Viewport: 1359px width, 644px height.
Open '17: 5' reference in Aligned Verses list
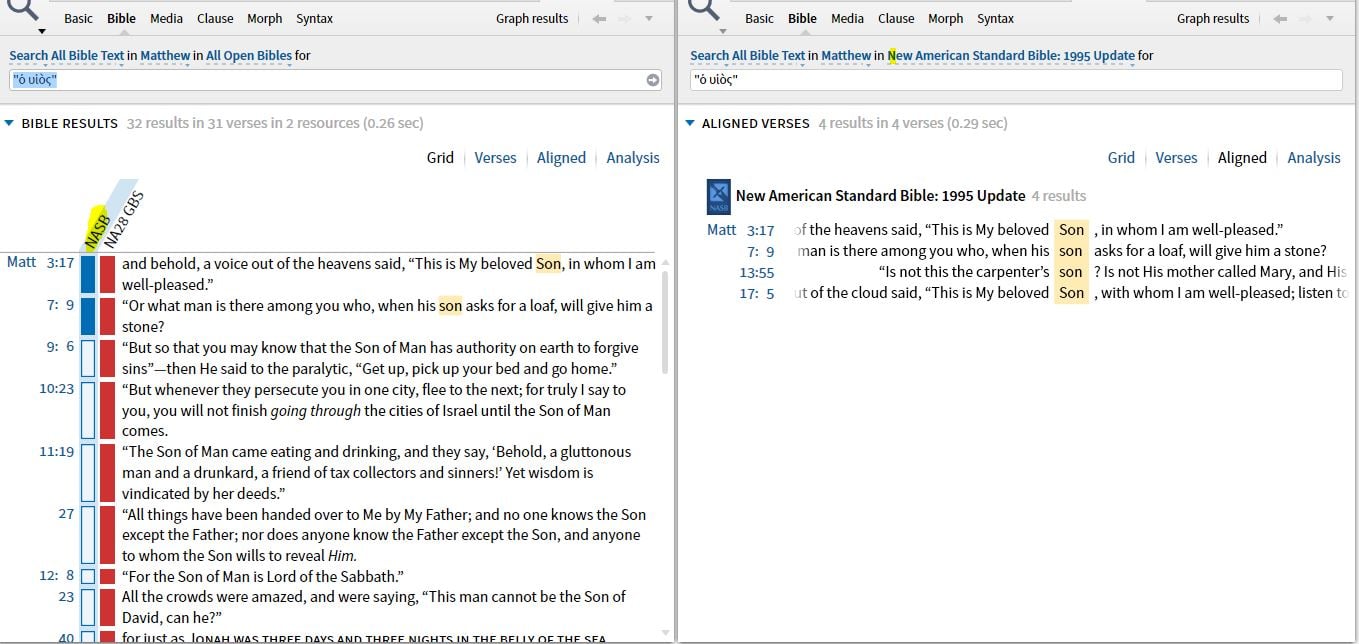point(757,293)
